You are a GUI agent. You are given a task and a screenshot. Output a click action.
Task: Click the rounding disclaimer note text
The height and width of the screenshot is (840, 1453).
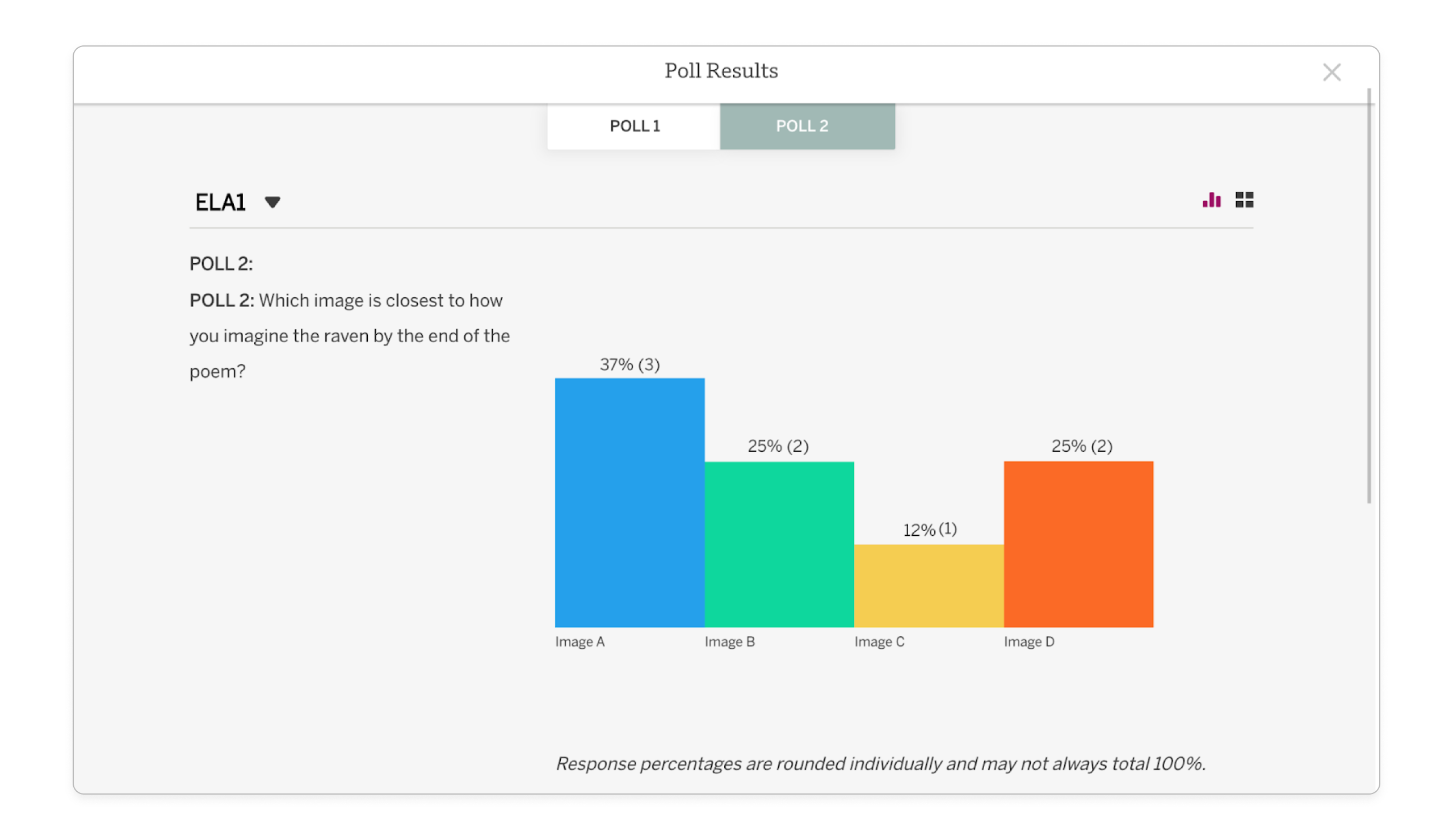click(880, 763)
